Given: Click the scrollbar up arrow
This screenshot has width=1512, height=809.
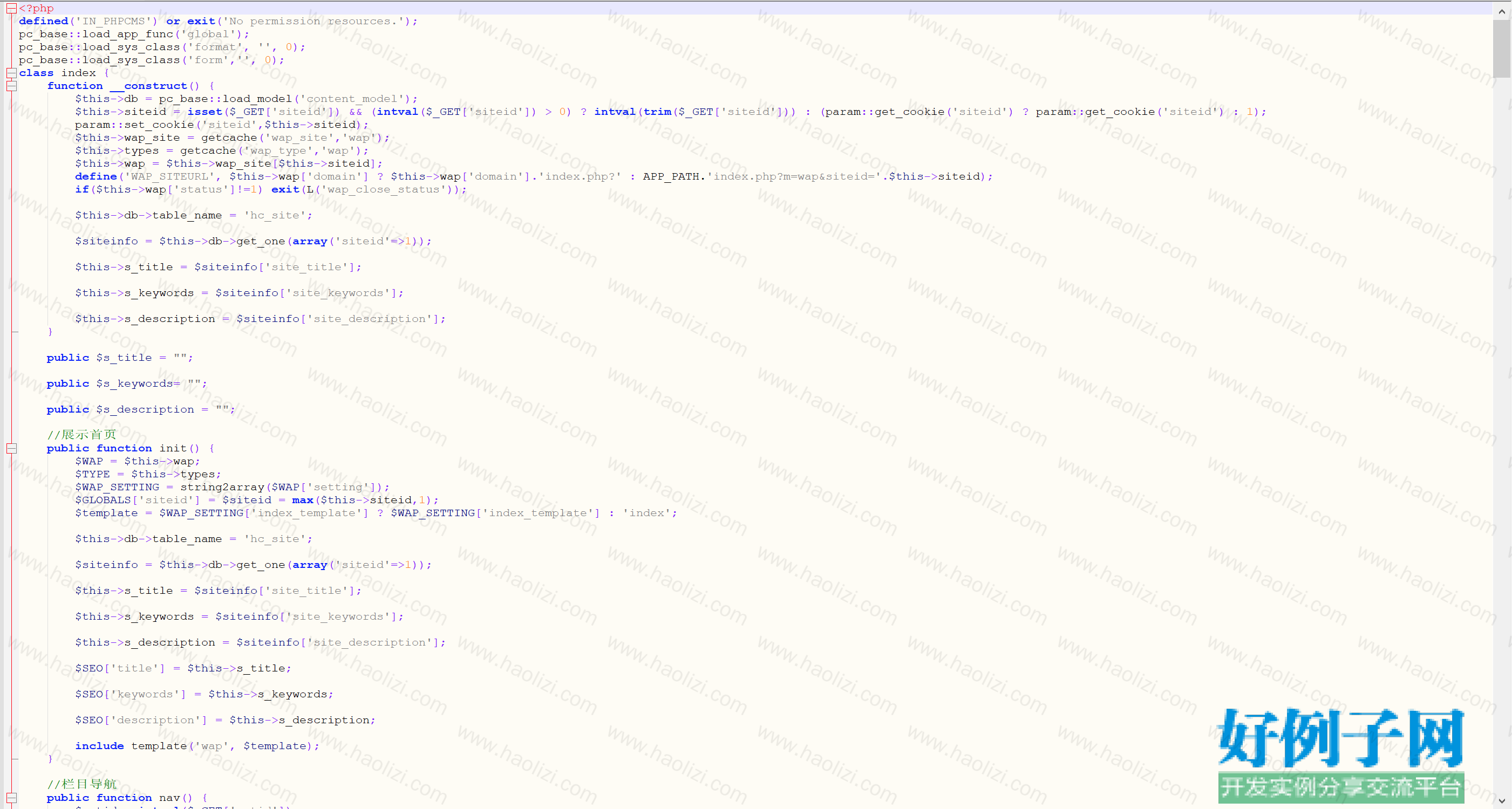Looking at the screenshot, I should pyautogui.click(x=1501, y=11).
